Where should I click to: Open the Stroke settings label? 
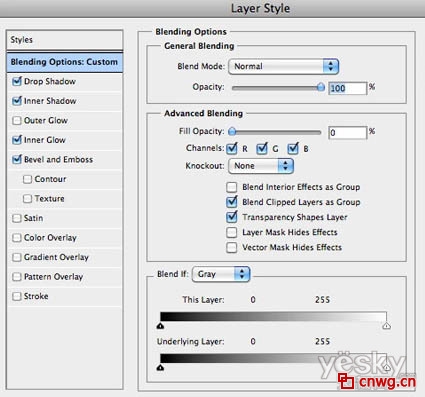click(36, 296)
